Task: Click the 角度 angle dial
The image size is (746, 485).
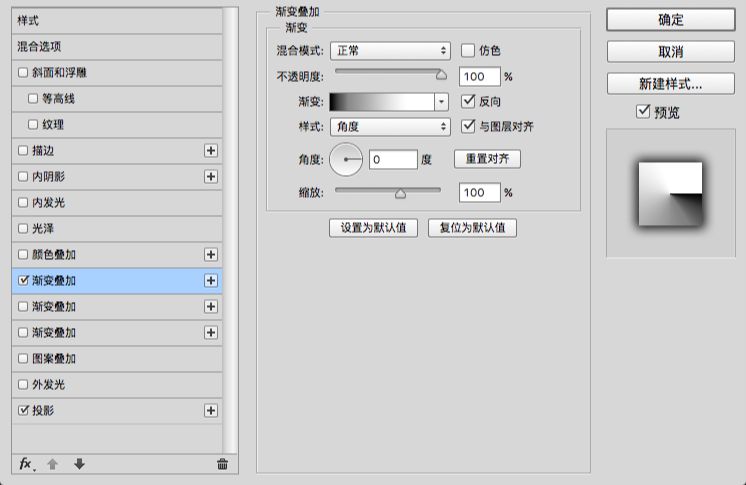Action: (346, 159)
